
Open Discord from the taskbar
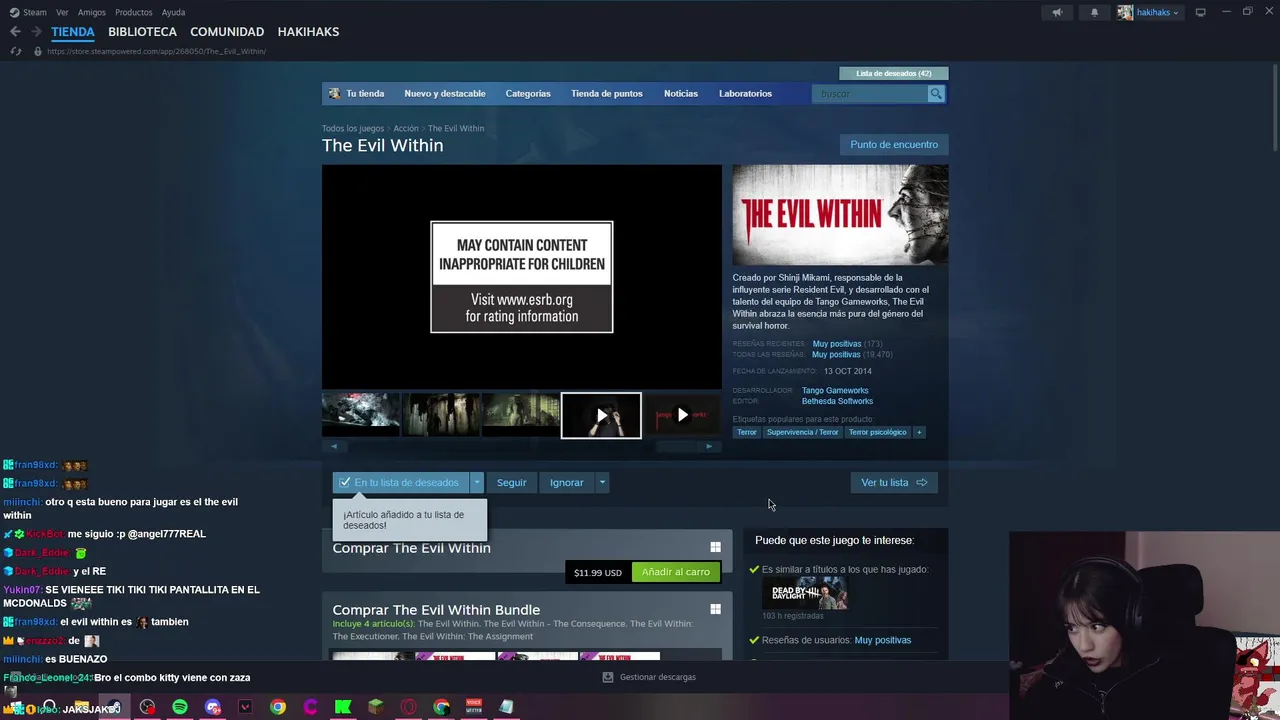tap(212, 707)
